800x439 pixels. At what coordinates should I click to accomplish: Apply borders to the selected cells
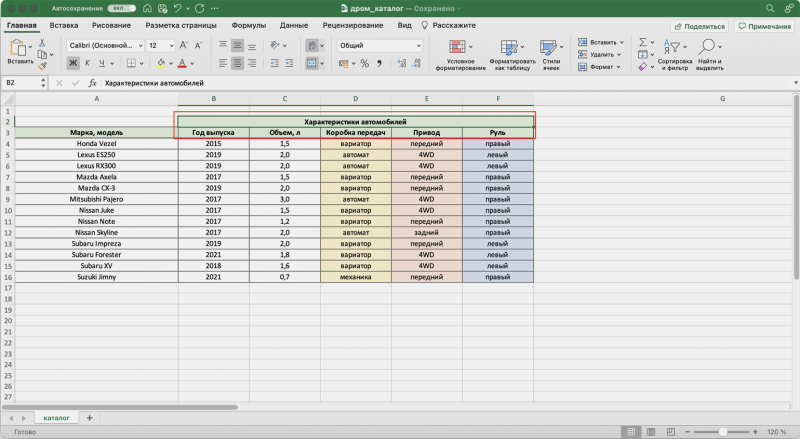click(131, 63)
